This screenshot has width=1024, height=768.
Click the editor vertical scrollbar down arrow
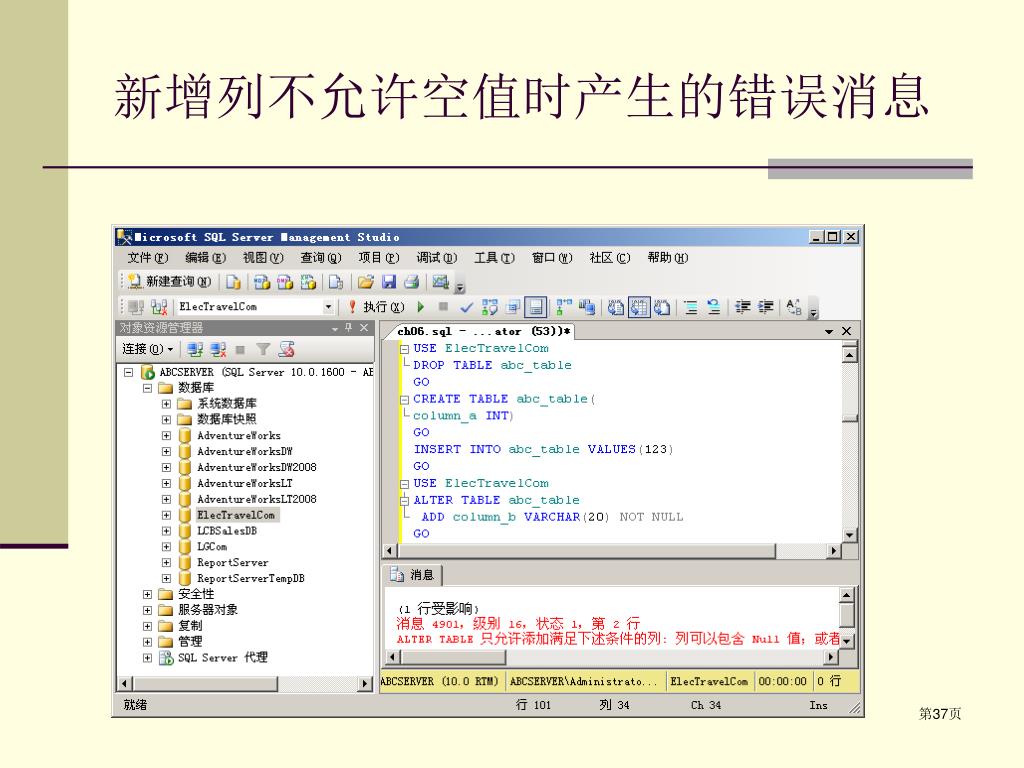tap(849, 535)
